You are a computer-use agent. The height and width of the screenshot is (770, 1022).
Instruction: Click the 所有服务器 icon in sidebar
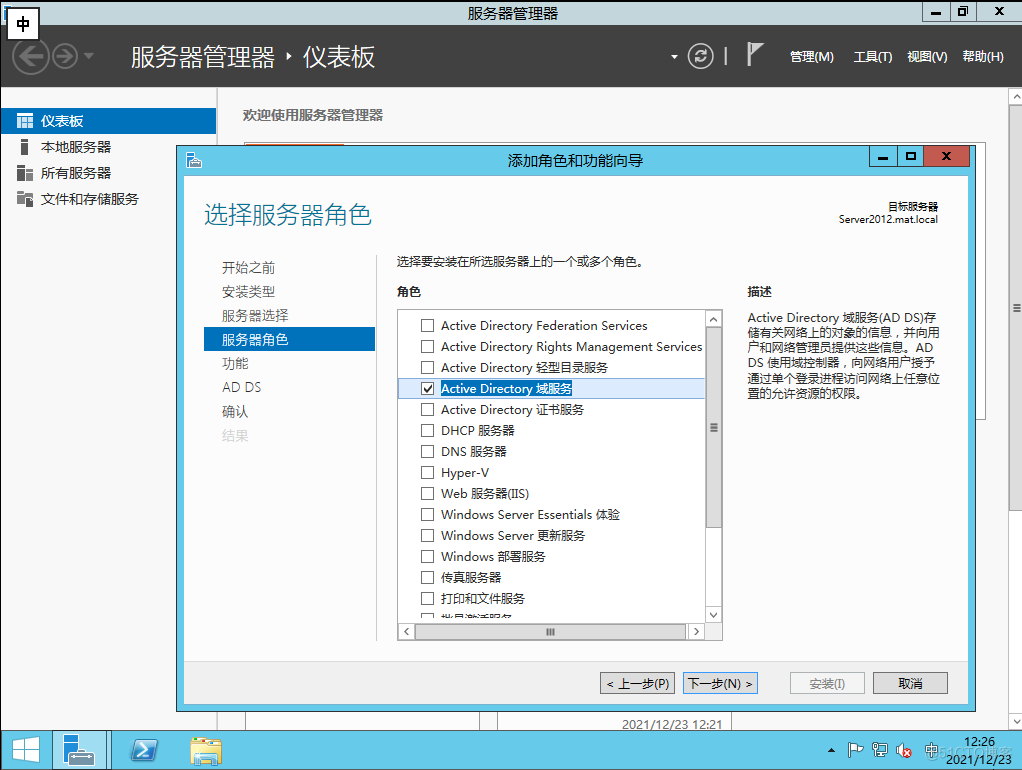coord(25,173)
